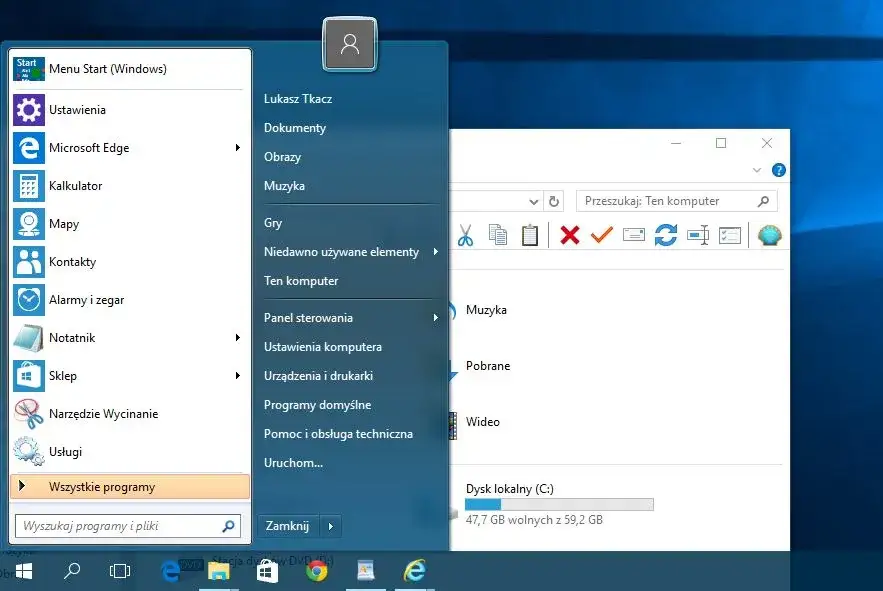Click the Paste clipboard icon

point(530,234)
